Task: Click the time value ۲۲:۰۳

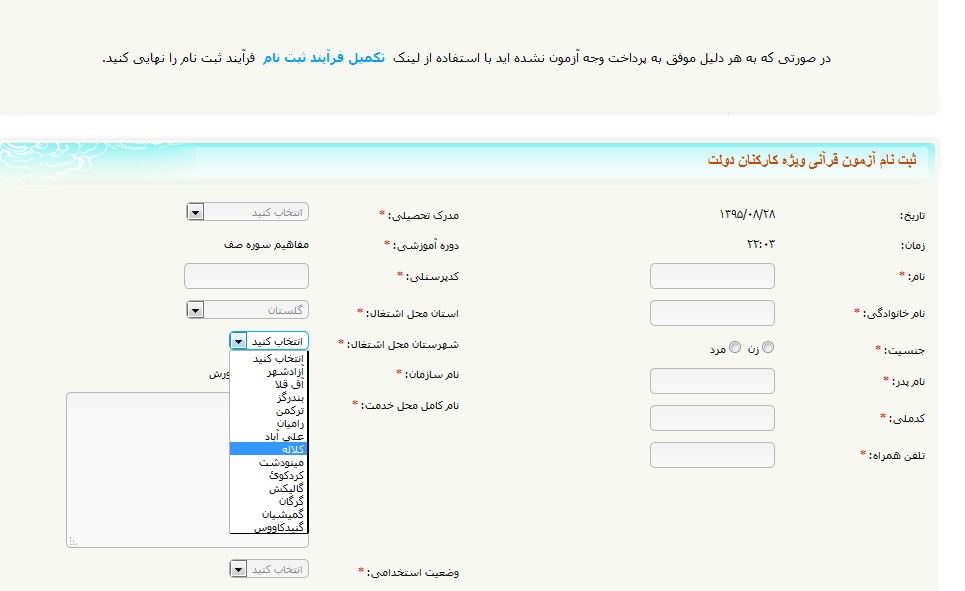Action: click(x=761, y=244)
